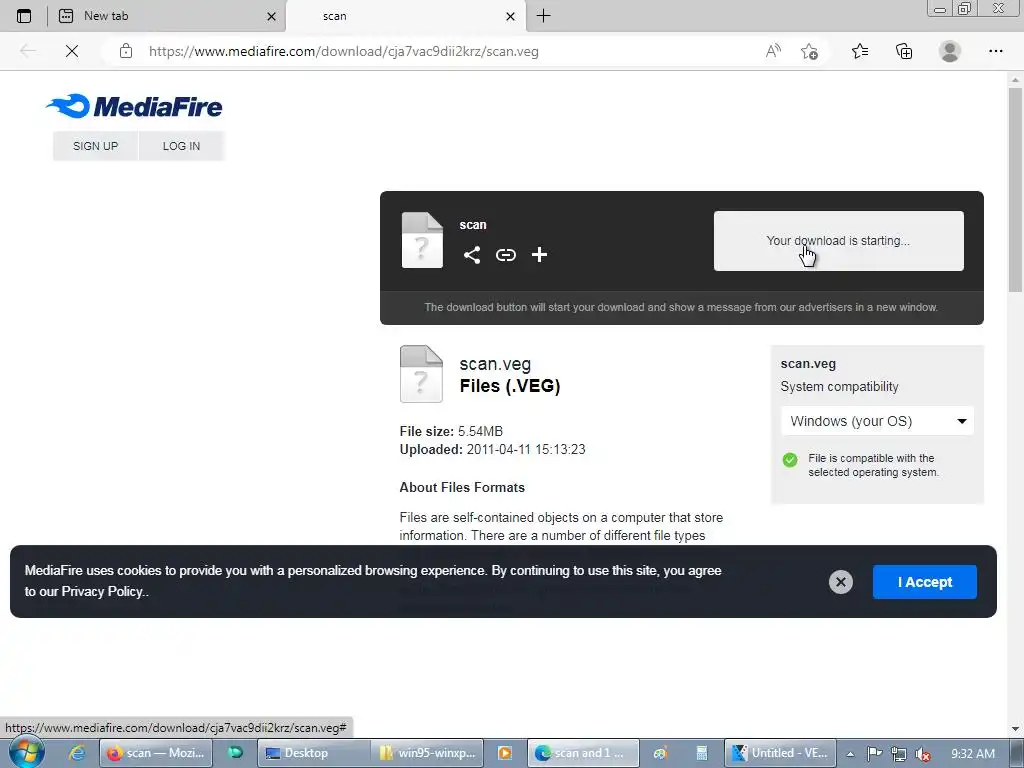Click the address bar URL
Screen dimensions: 1024x768
pos(344,52)
